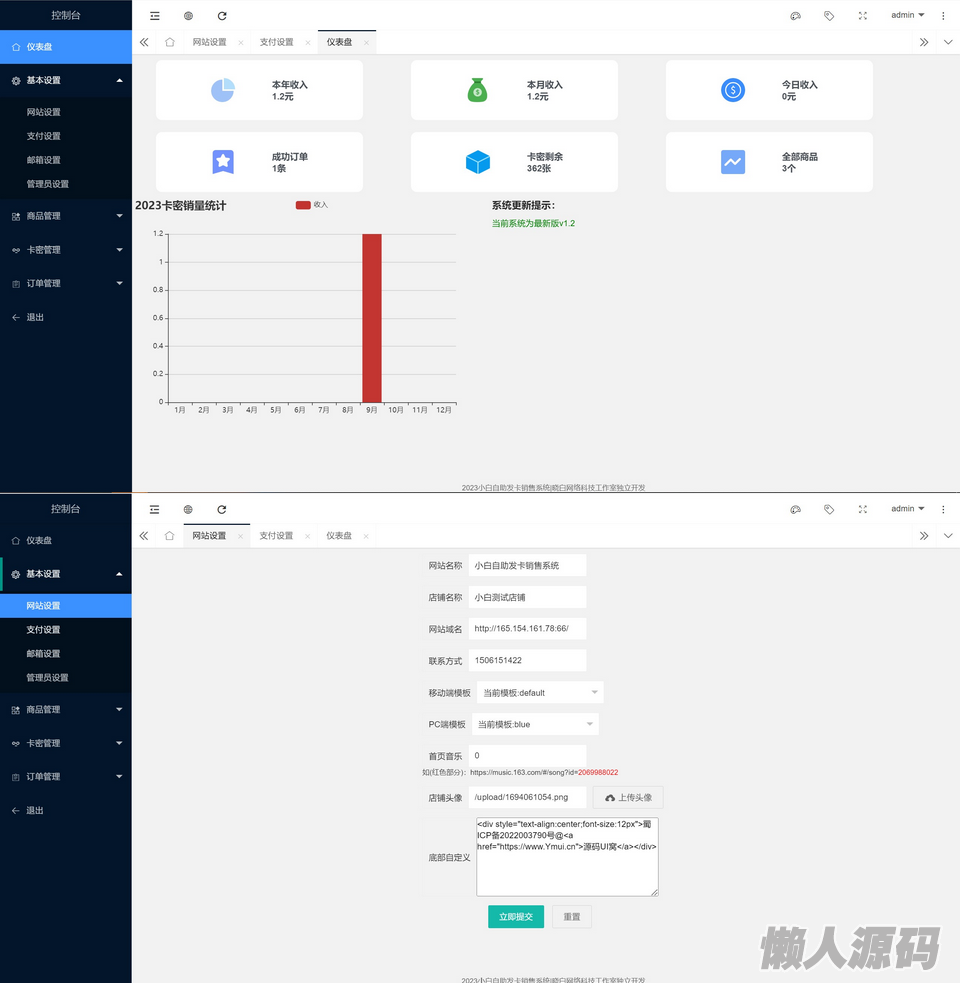Open the admin user dropdown in lower header
The image size is (960, 983).
pyautogui.click(x=907, y=508)
